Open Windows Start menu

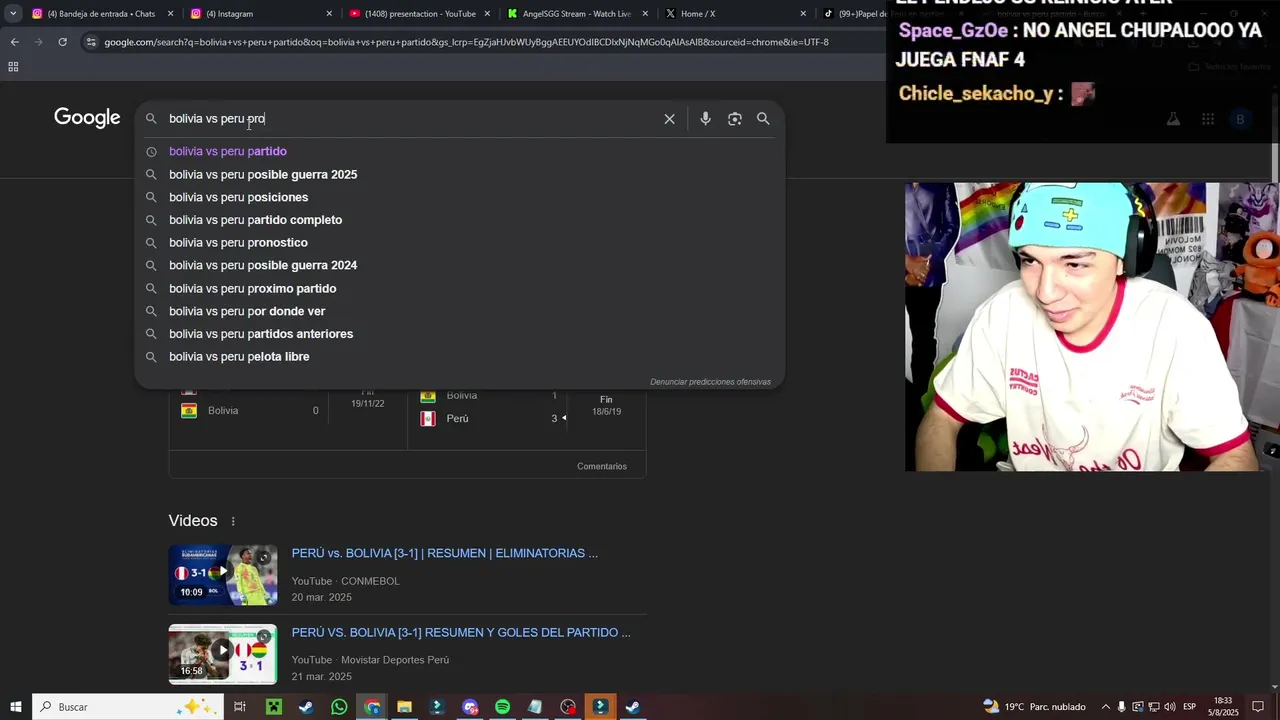coord(16,707)
